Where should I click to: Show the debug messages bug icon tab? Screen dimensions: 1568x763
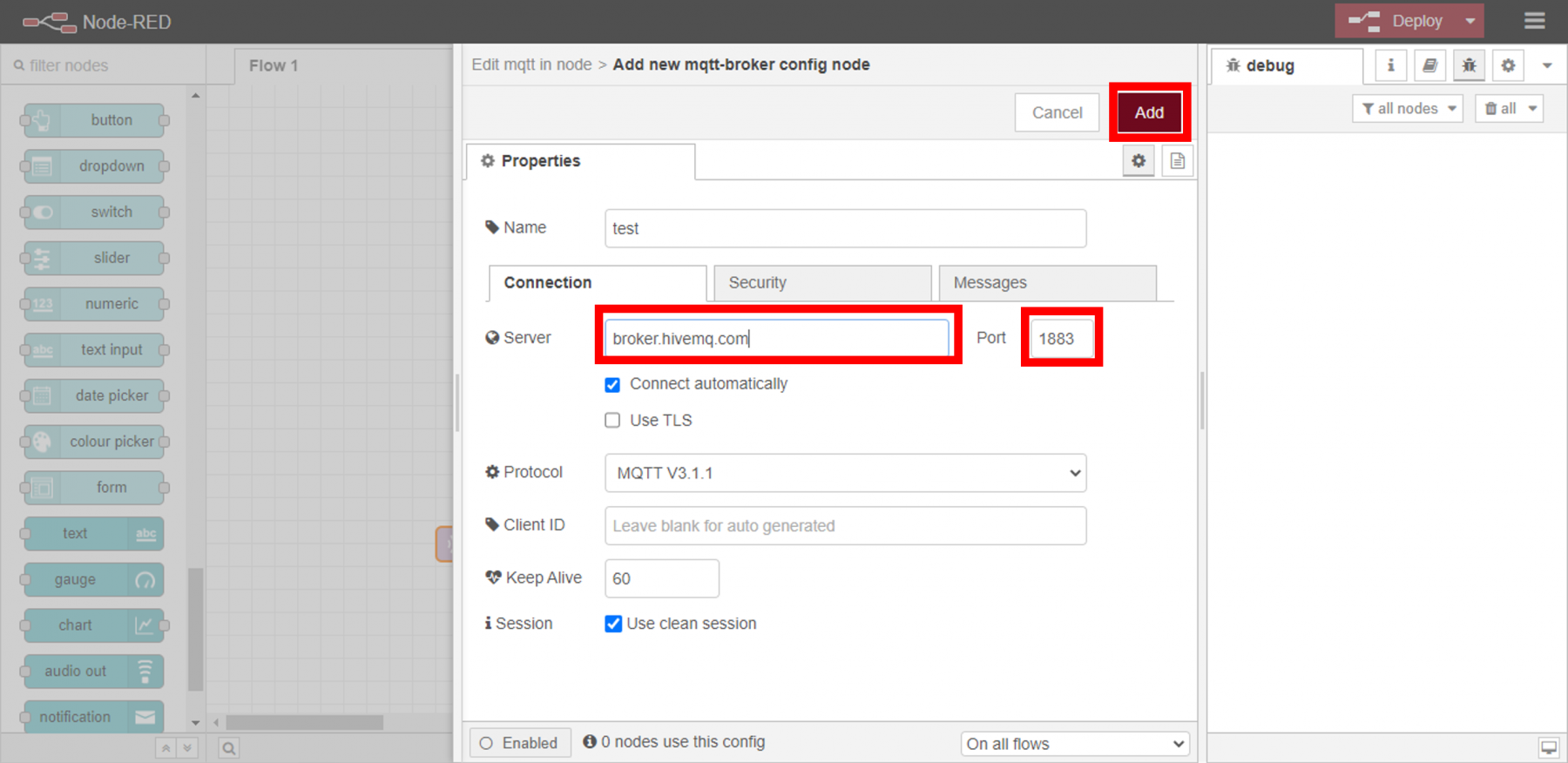pos(1469,65)
